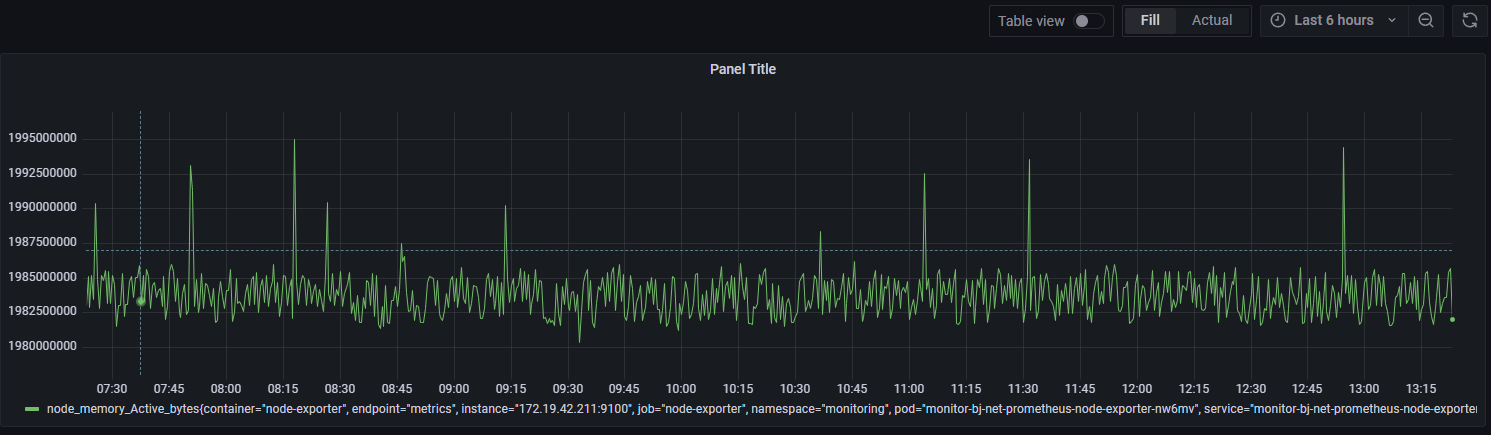Expand the time range chevron arrow
The image size is (1491, 435).
coord(1391,20)
